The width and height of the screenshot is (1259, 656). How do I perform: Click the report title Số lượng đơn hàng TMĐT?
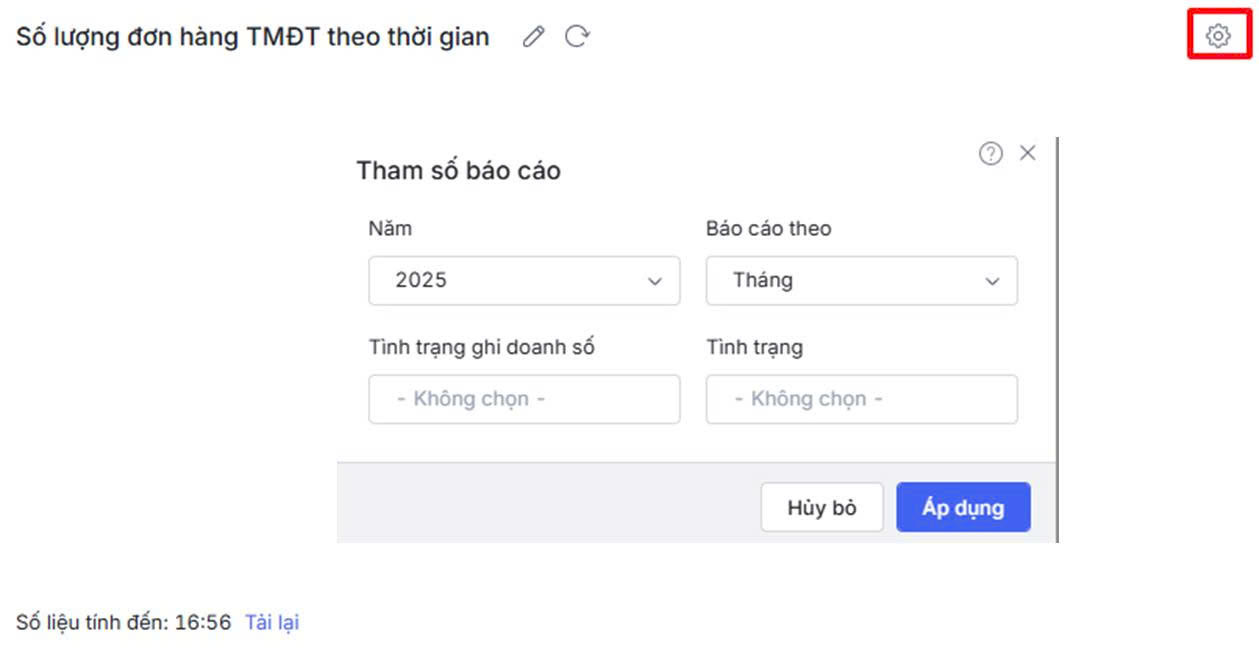[253, 37]
